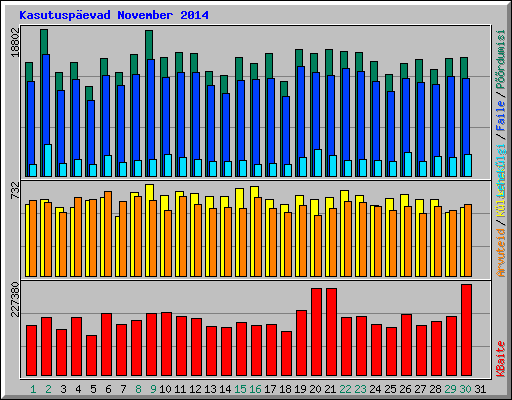This screenshot has width=512, height=400.
Task: Select the yellow bar top for day 9
Action: [x=149, y=192]
